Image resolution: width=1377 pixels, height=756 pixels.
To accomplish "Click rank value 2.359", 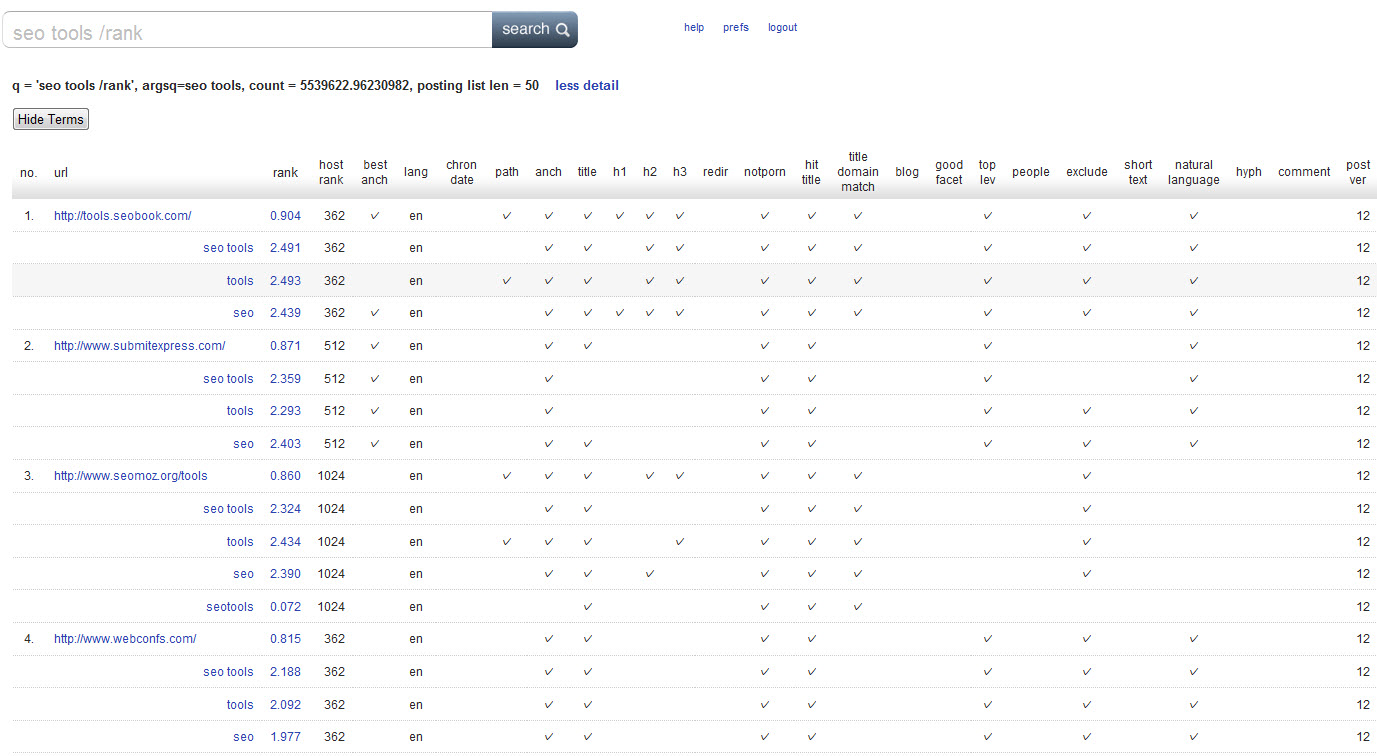I will (285, 379).
